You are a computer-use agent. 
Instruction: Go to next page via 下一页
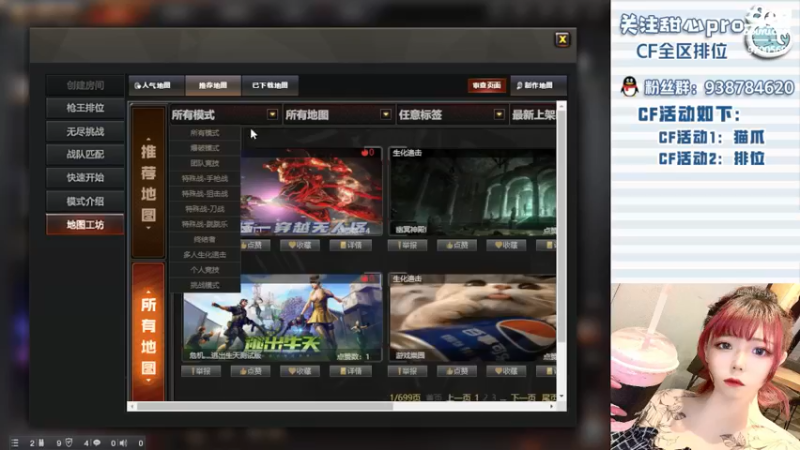point(523,396)
